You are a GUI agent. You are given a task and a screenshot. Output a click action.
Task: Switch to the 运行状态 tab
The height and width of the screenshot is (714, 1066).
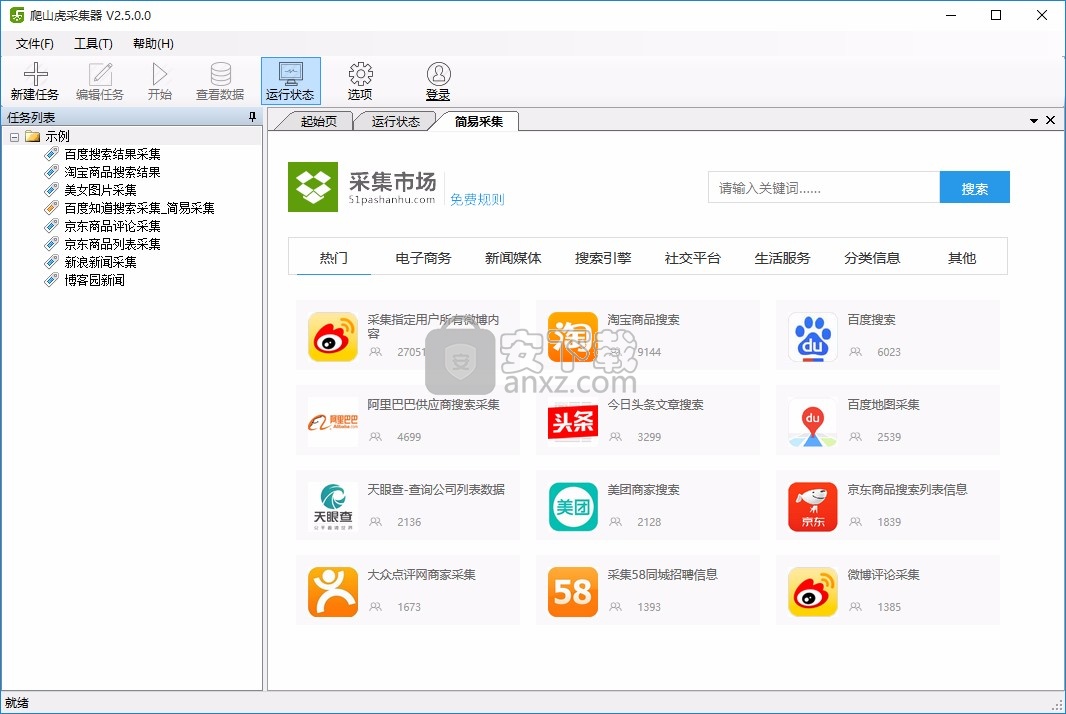coord(396,121)
